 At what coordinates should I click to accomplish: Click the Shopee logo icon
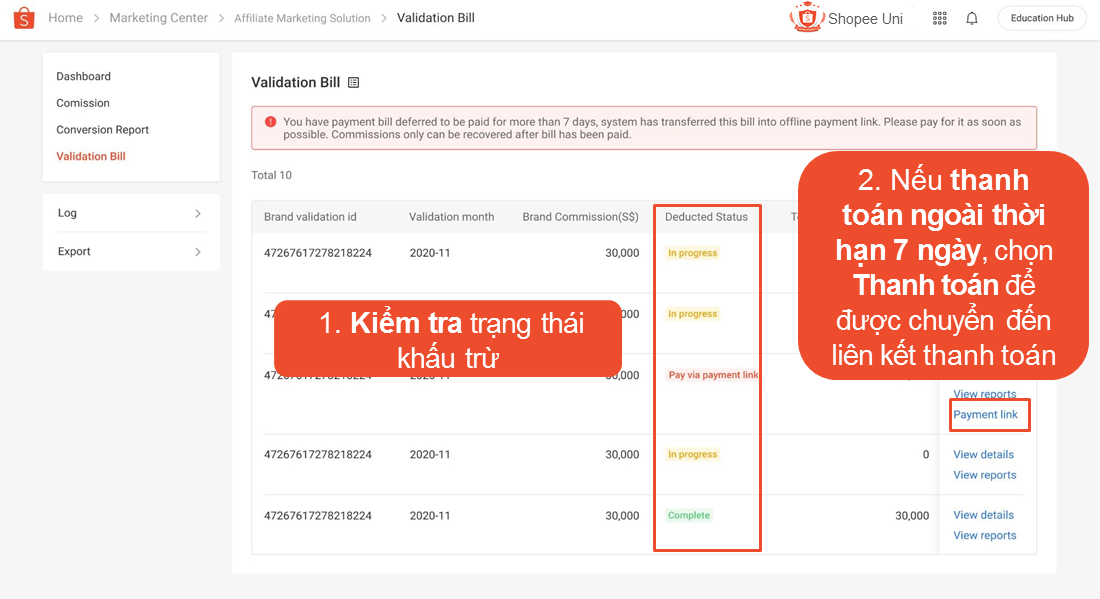click(24, 18)
